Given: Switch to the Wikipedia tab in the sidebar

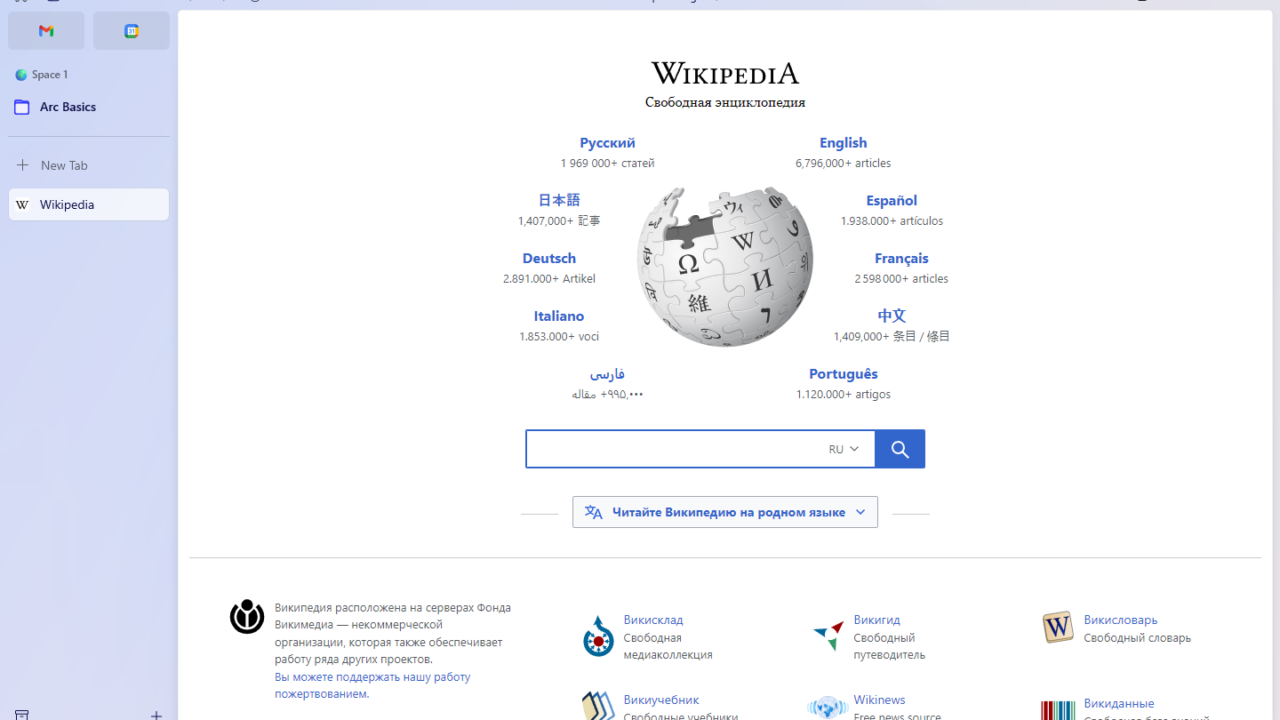Looking at the screenshot, I should [x=89, y=205].
